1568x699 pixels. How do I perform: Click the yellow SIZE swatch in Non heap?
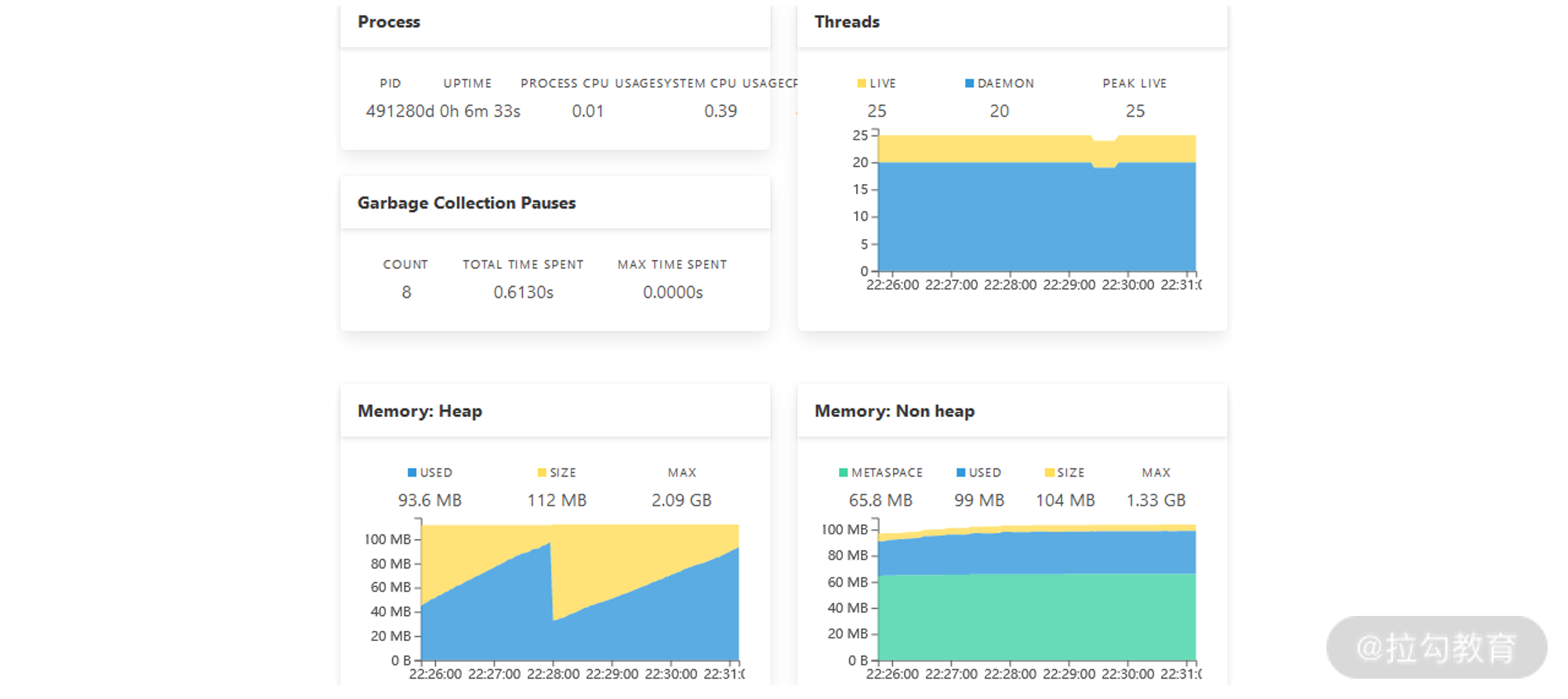1050,473
